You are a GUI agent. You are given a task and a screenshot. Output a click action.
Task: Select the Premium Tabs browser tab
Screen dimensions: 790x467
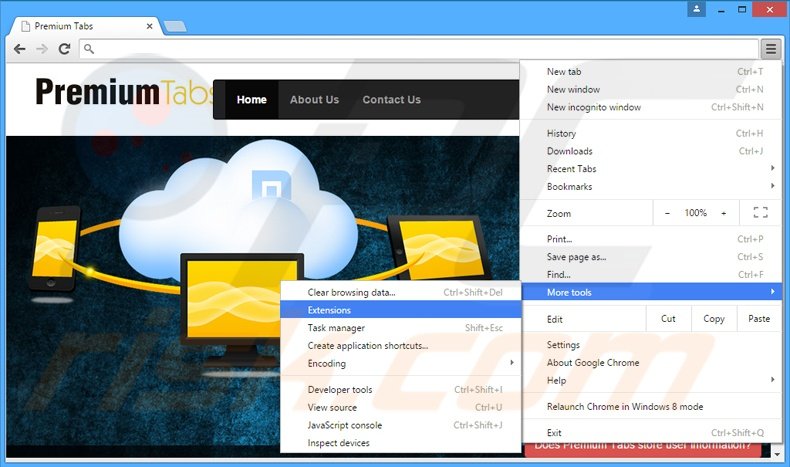86,26
